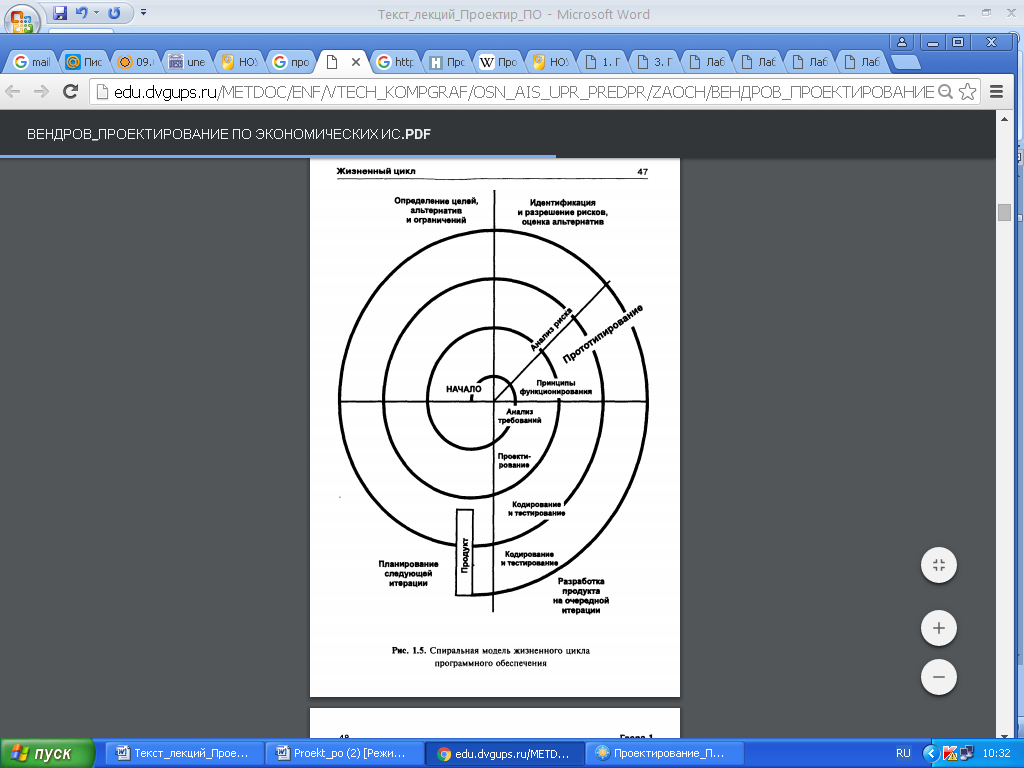Click the RU language indicator in taskbar
The width and height of the screenshot is (1024, 768).
[x=903, y=753]
